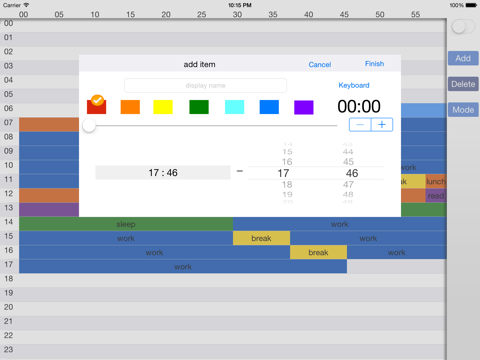This screenshot has width=480, height=360.
Task: Tap hour 15 in the picker
Action: coord(287,152)
